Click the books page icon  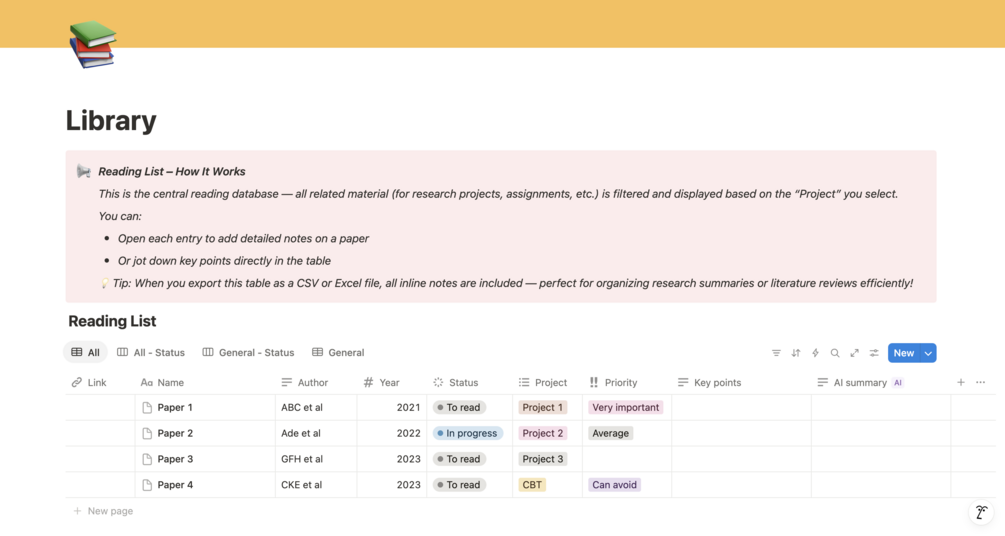point(92,44)
